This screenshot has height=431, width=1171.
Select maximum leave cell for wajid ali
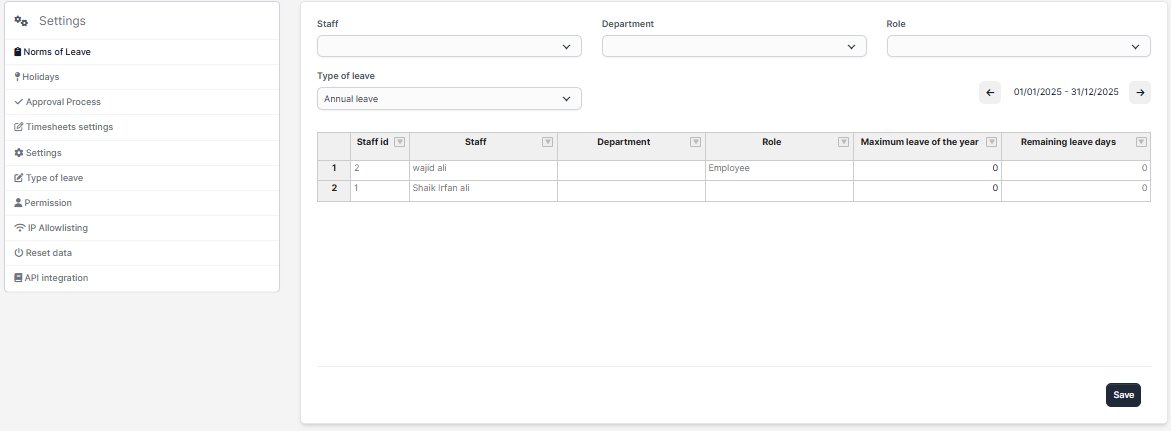[x=926, y=169]
